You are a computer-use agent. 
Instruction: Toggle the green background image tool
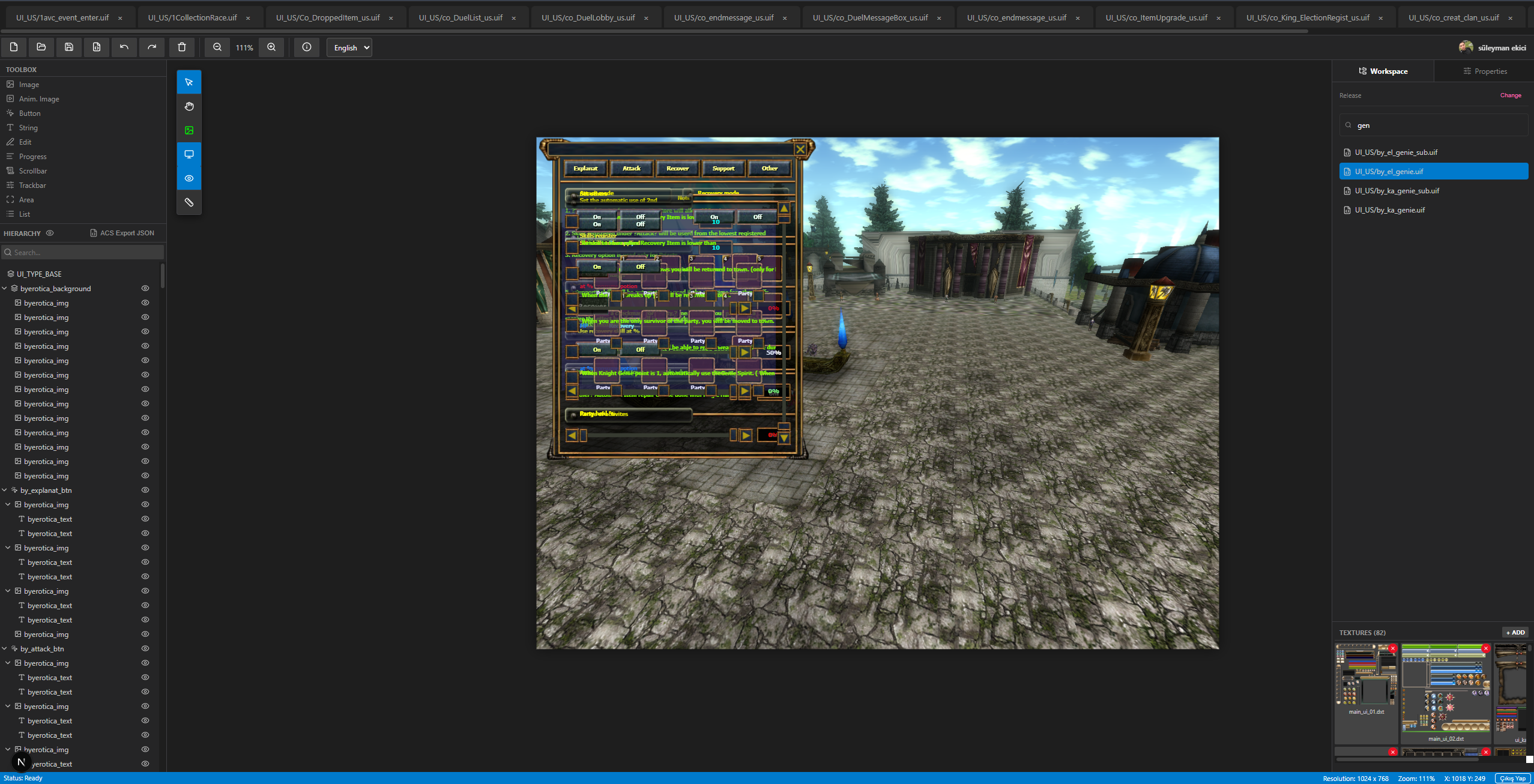[189, 130]
